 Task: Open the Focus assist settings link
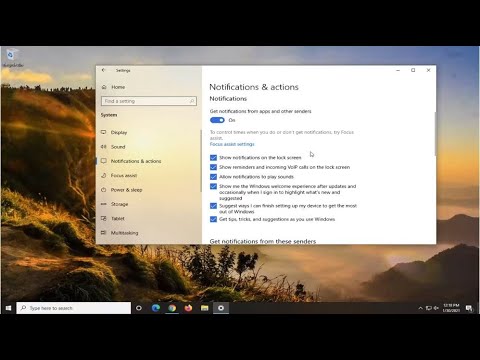232,144
